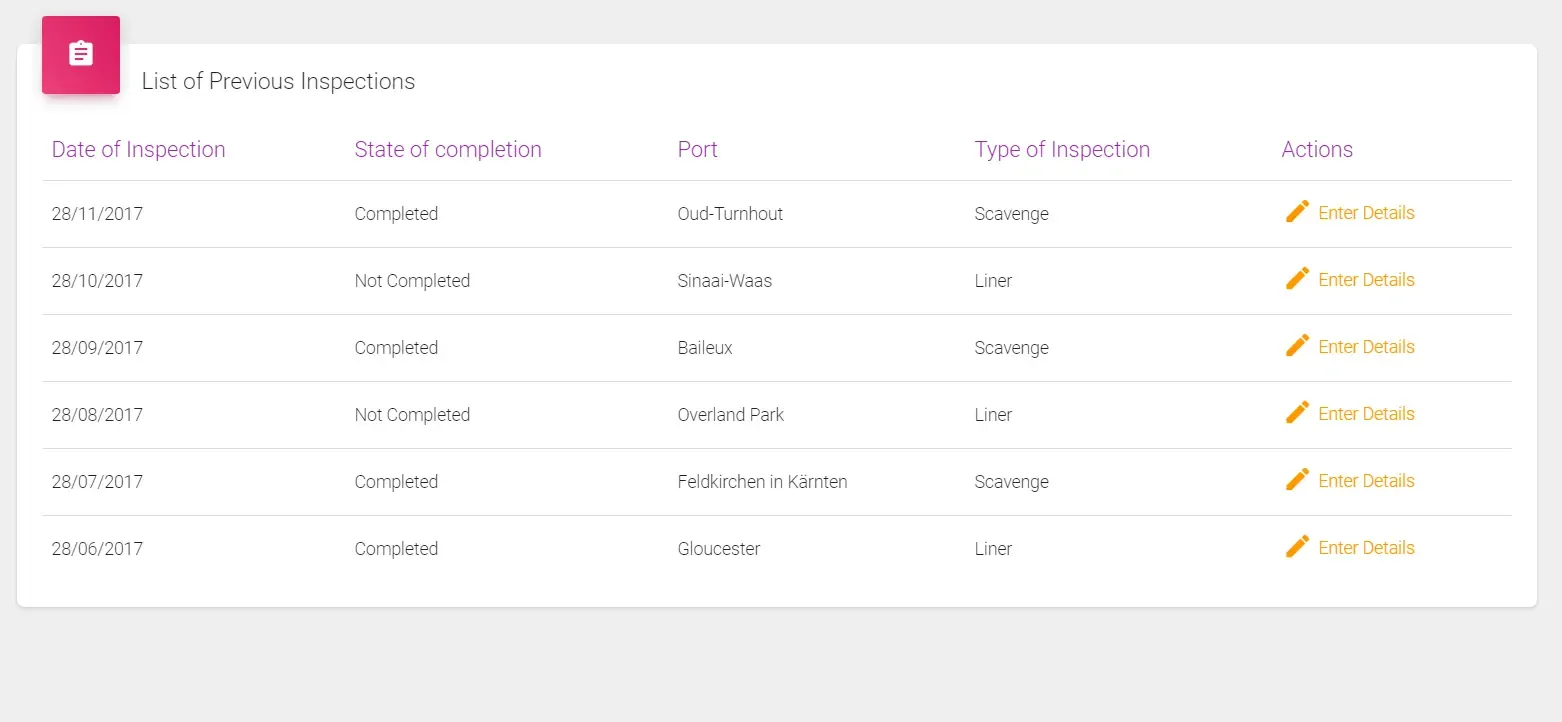
Task: Open Enter Details for Baileux Scavenge inspection
Action: click(x=1366, y=347)
